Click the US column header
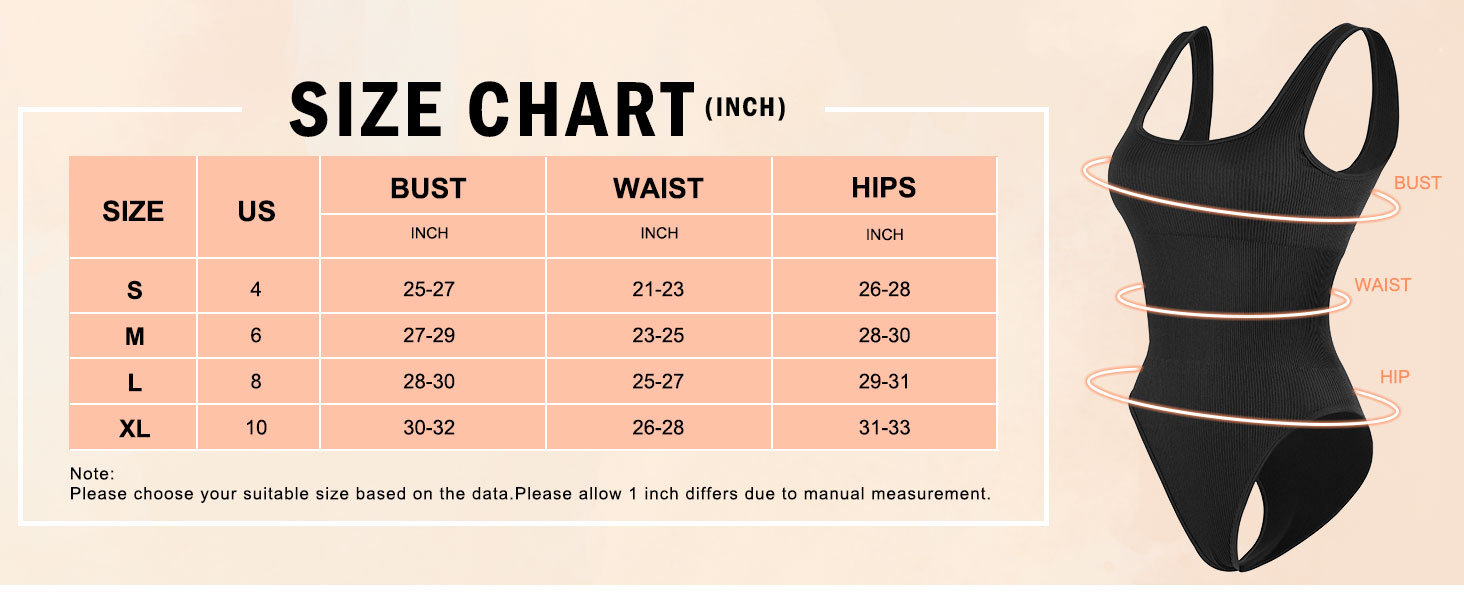Viewport: 1464px width, 600px height. point(257,211)
